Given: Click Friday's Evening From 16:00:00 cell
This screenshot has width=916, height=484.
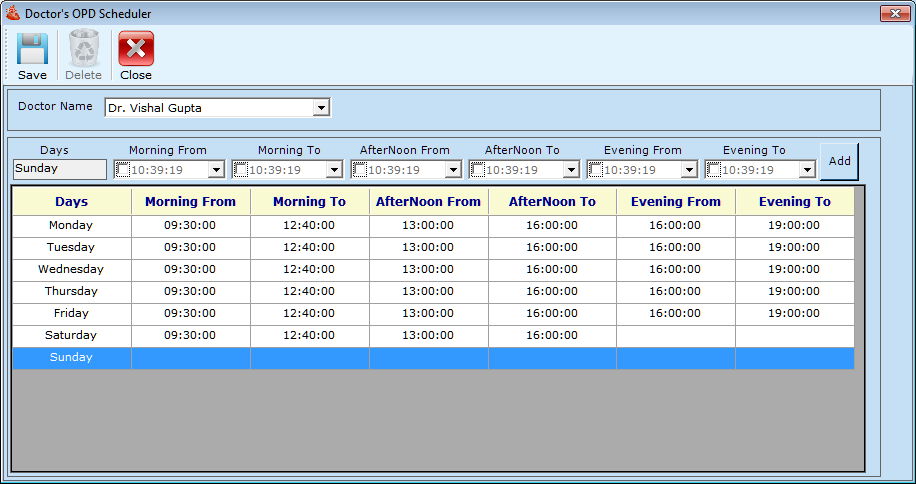Looking at the screenshot, I should point(675,314).
